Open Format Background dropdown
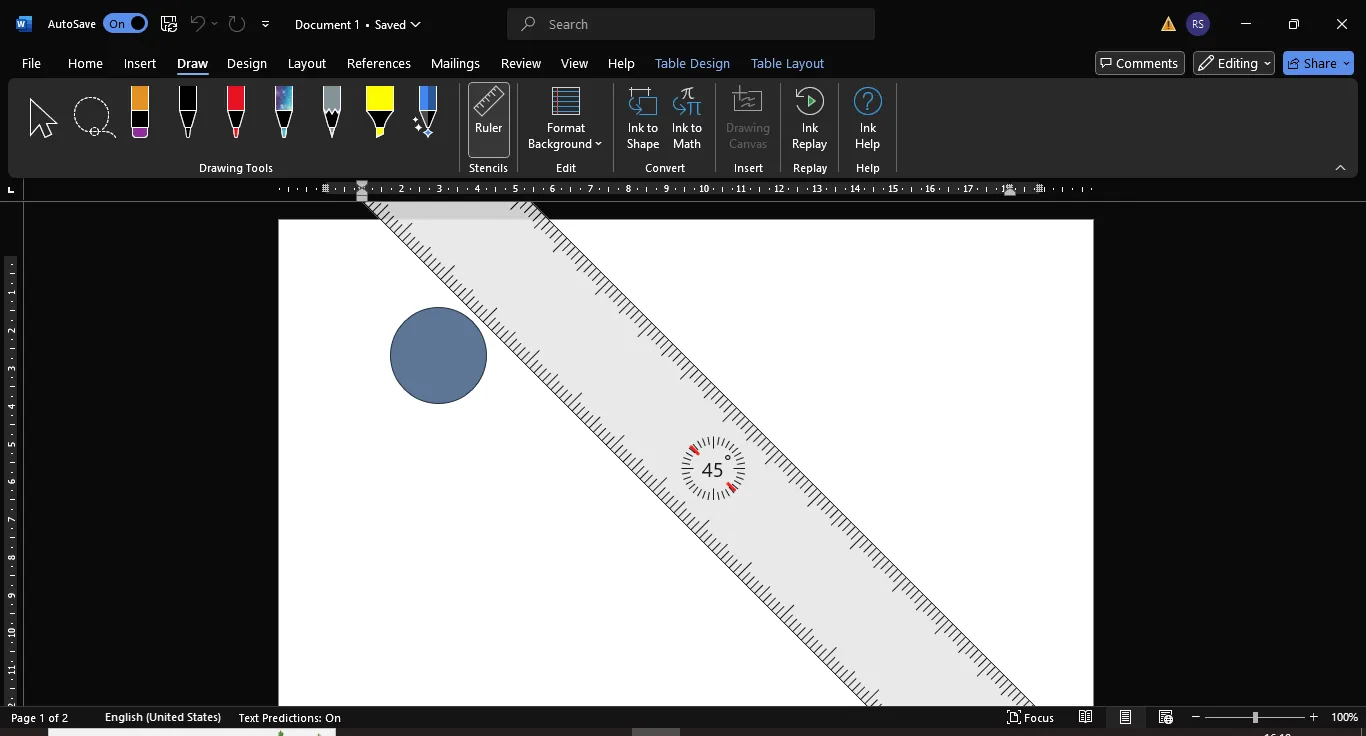The image size is (1366, 736). click(566, 120)
